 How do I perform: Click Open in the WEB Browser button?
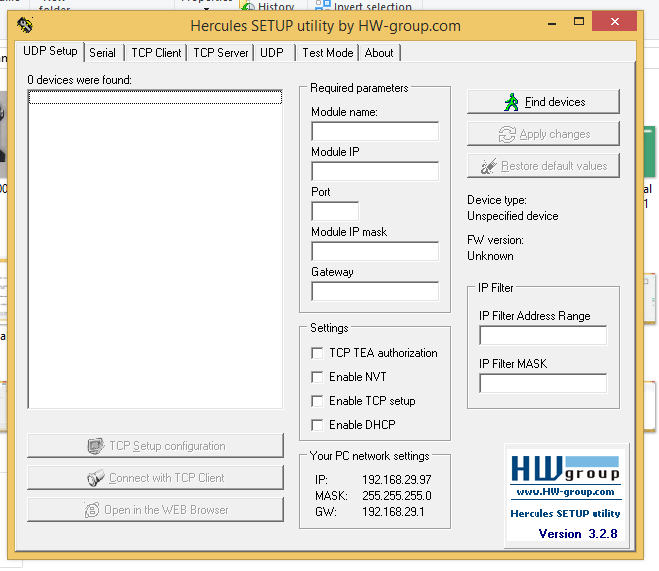[156, 510]
